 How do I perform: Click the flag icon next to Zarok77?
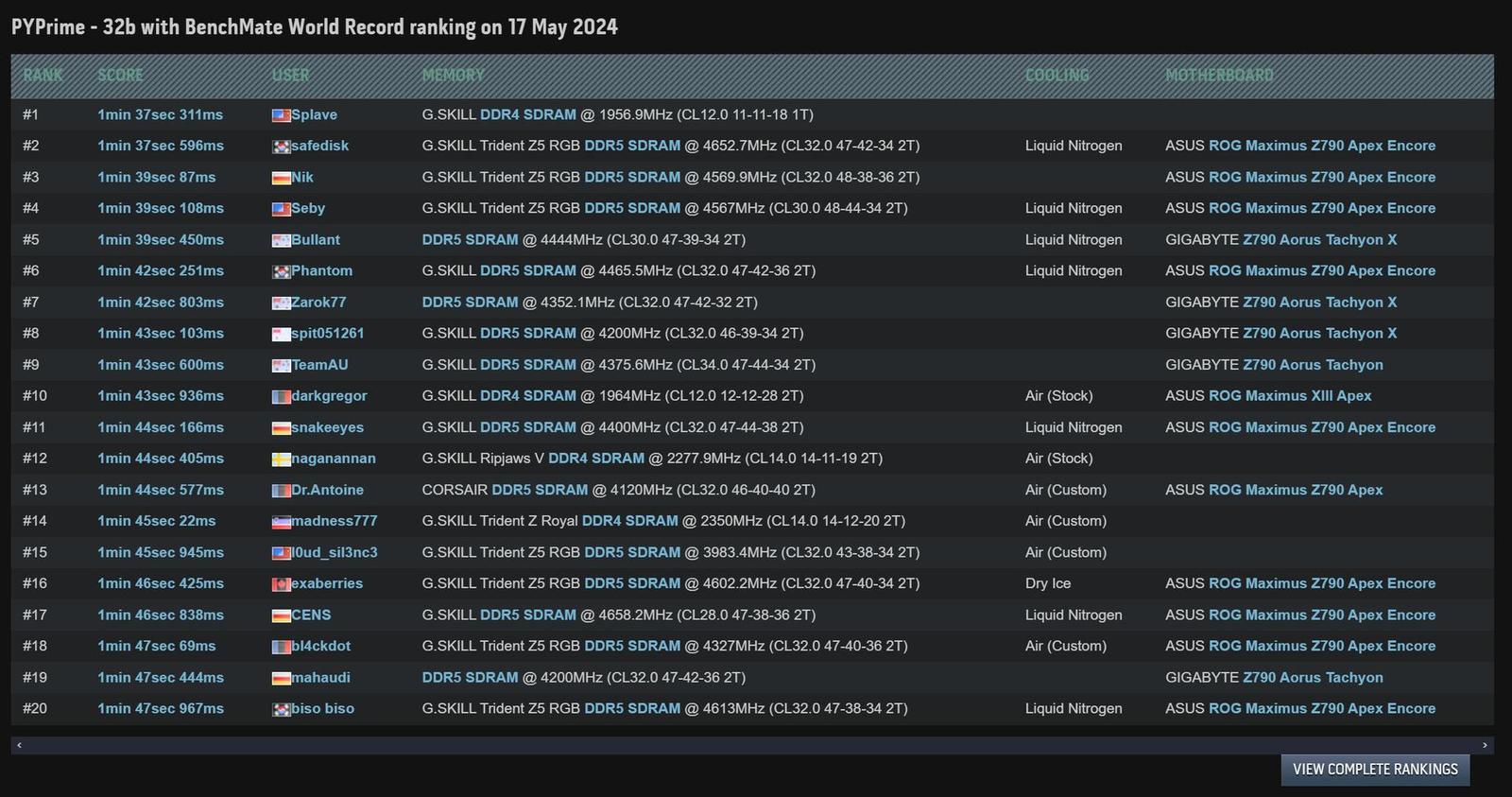click(281, 303)
